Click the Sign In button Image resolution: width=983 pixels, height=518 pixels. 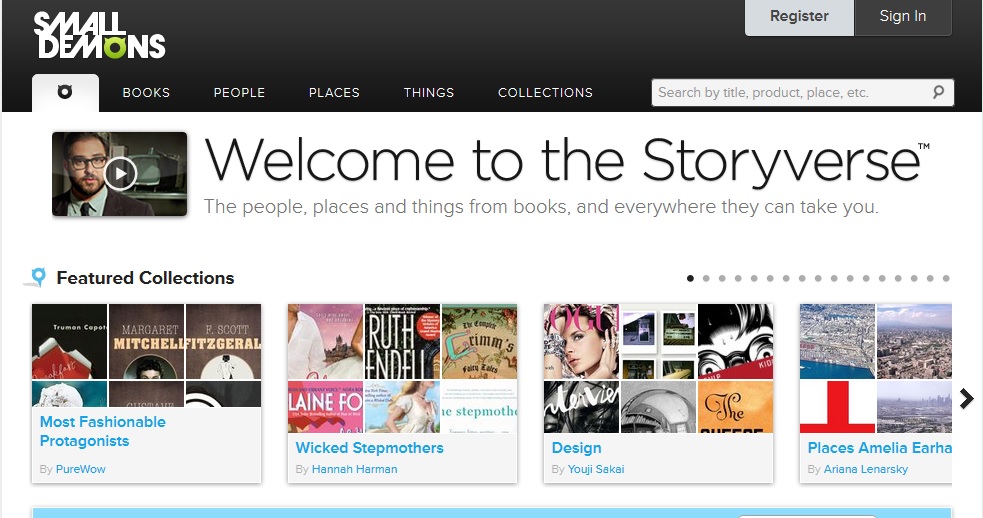pos(903,17)
